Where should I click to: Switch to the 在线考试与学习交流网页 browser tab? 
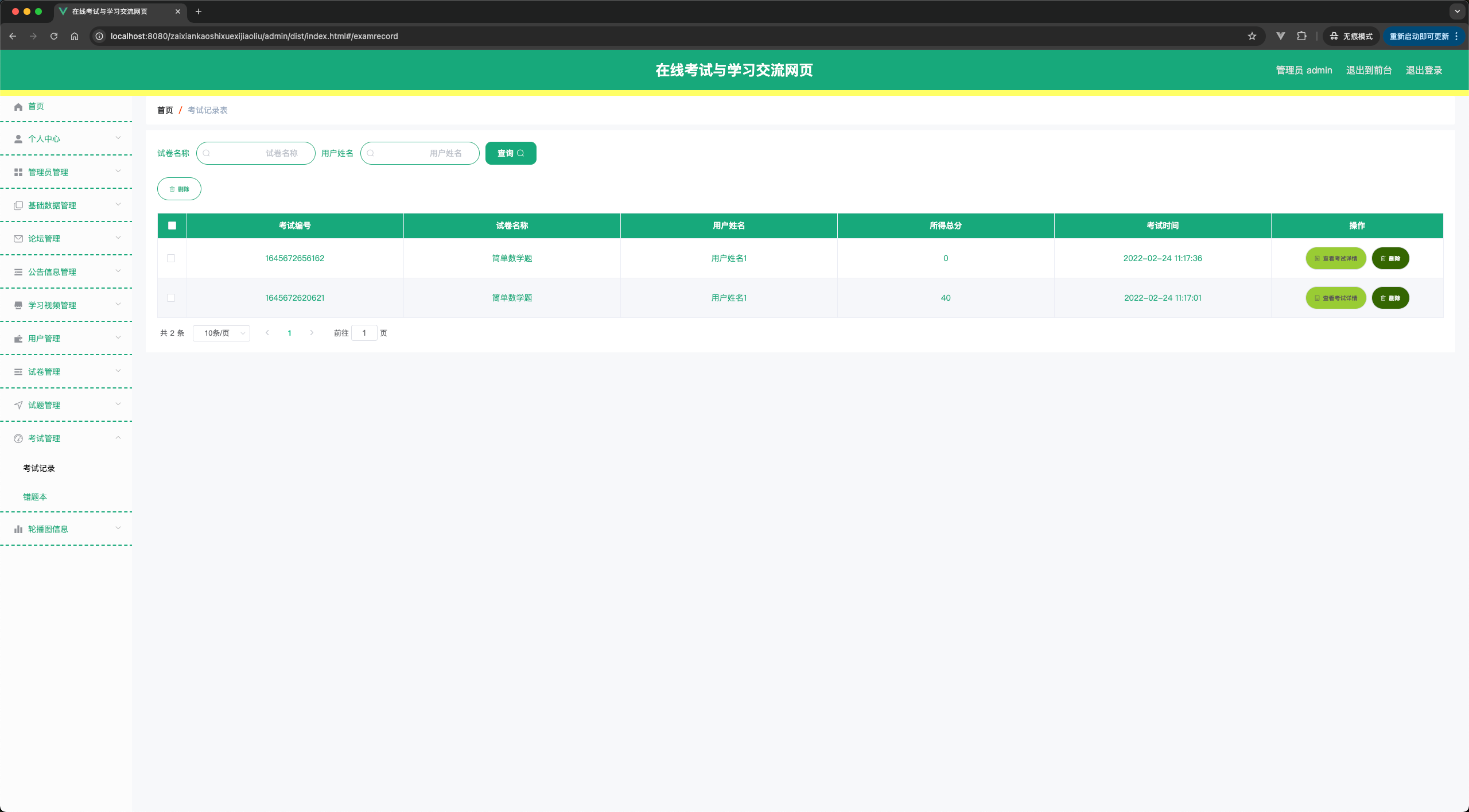(119, 11)
